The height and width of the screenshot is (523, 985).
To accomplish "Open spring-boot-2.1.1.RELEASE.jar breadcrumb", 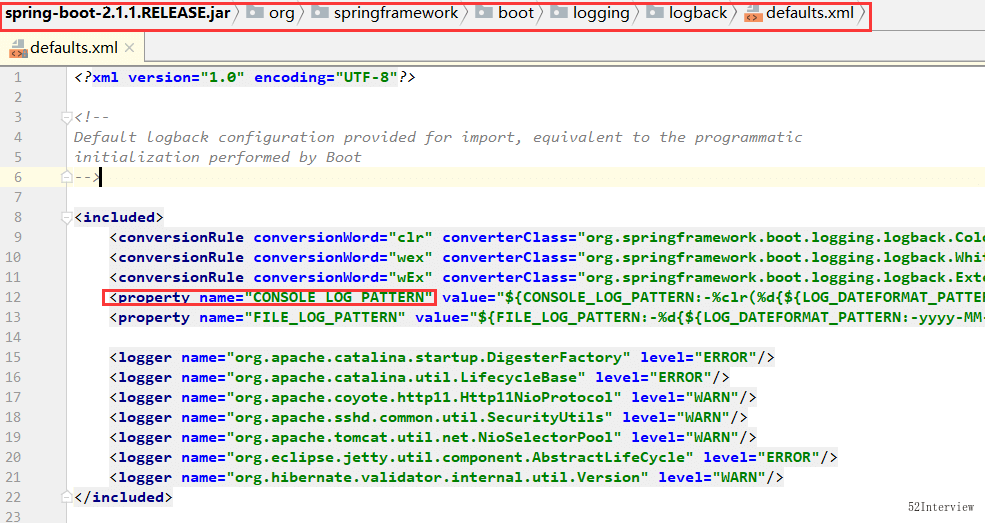I will [x=113, y=14].
